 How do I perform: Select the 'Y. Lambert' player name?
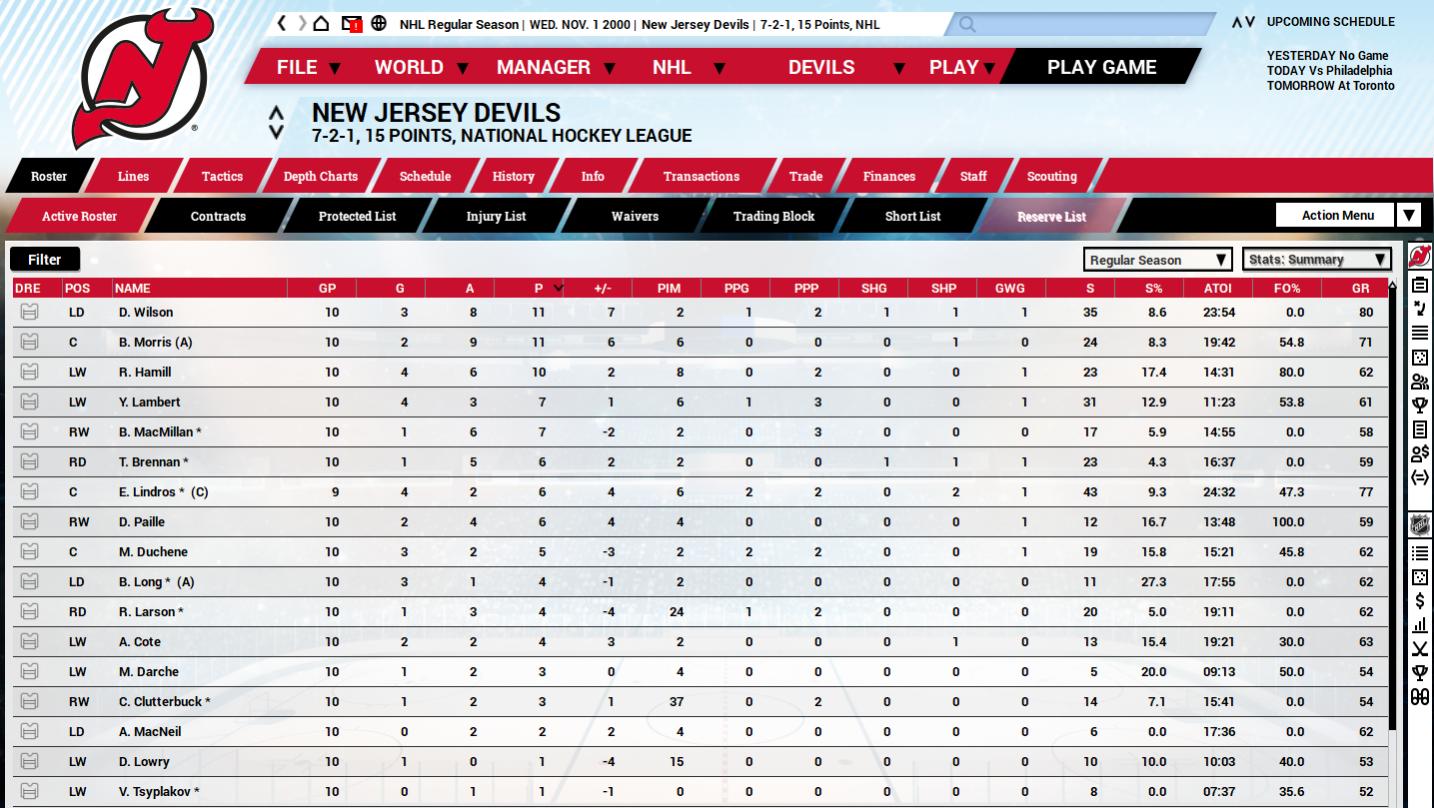tap(150, 402)
